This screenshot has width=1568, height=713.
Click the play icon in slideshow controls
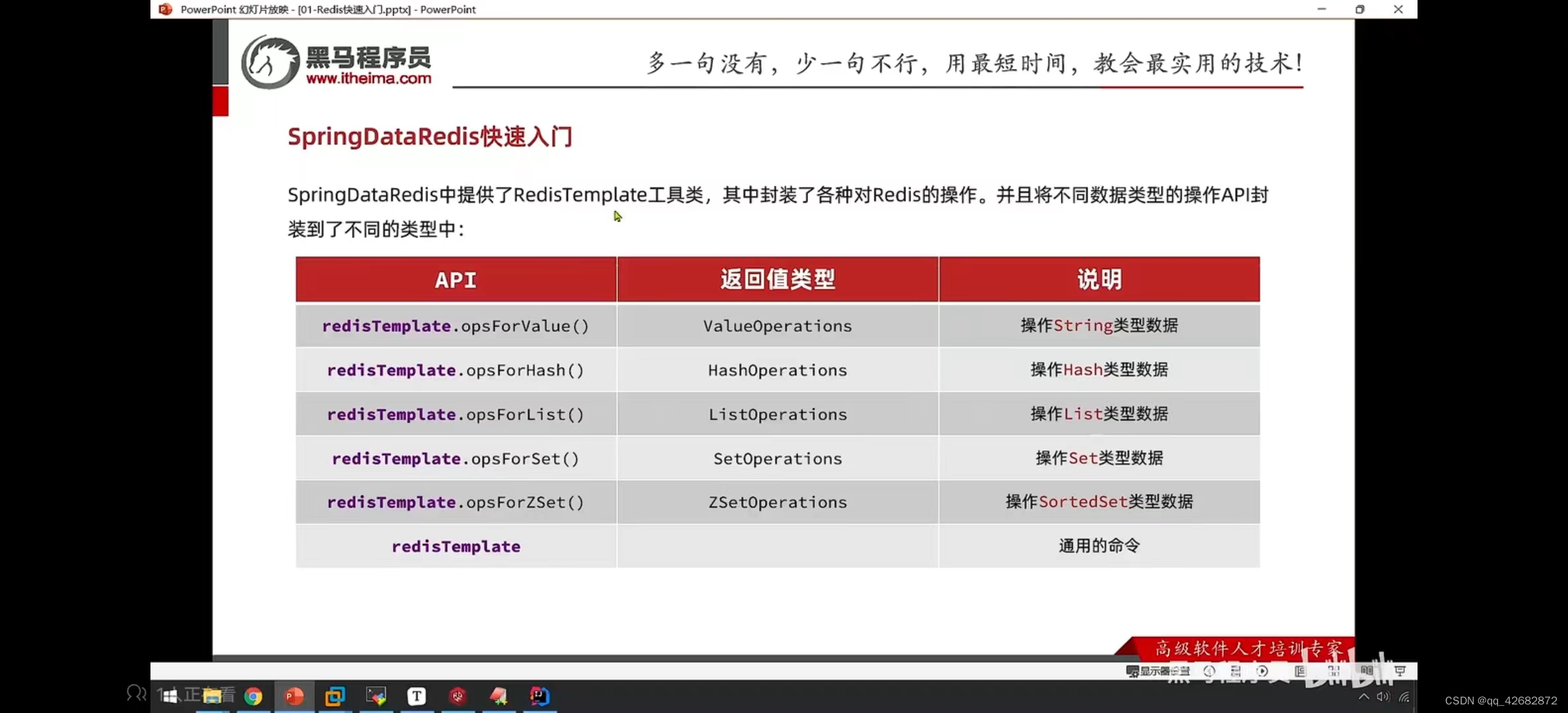[1262, 671]
